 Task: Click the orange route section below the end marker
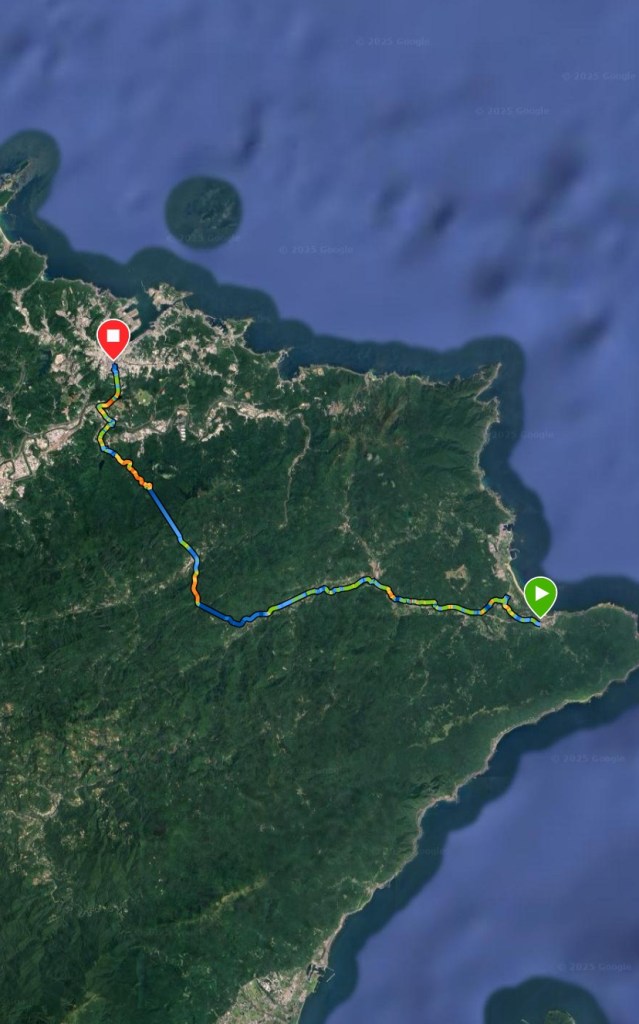click(x=135, y=473)
